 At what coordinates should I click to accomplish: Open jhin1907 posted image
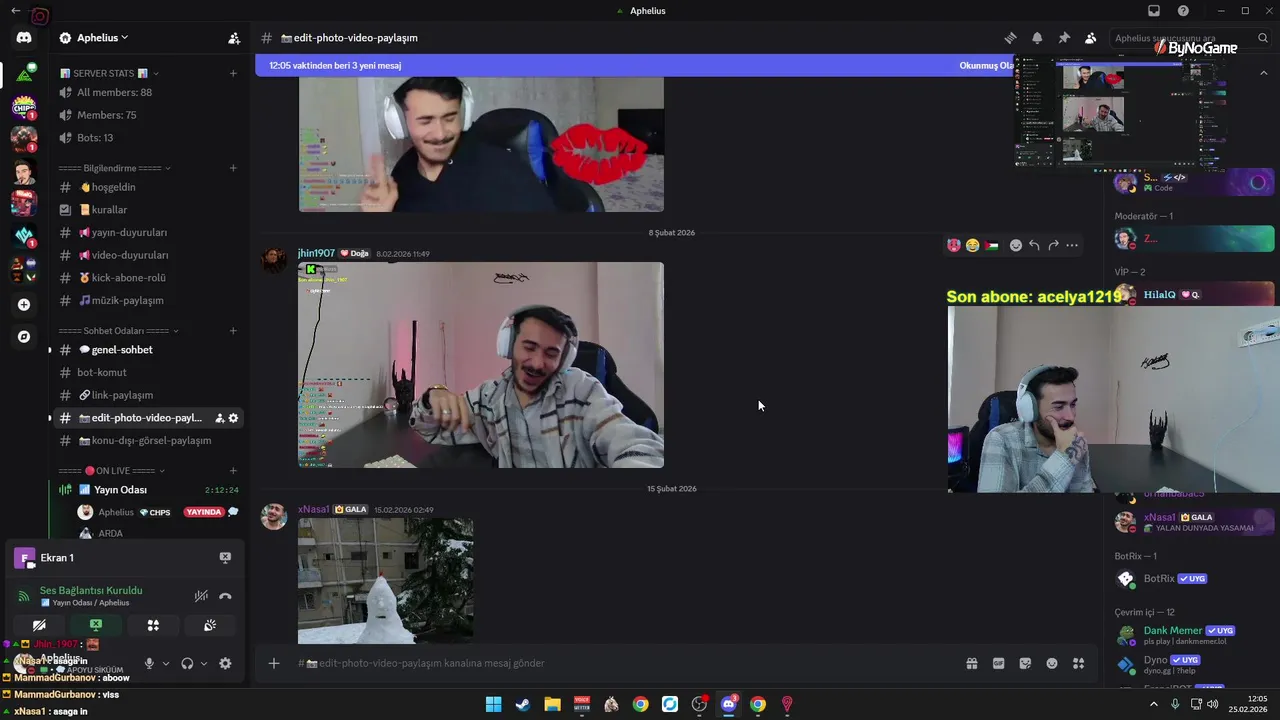(481, 365)
